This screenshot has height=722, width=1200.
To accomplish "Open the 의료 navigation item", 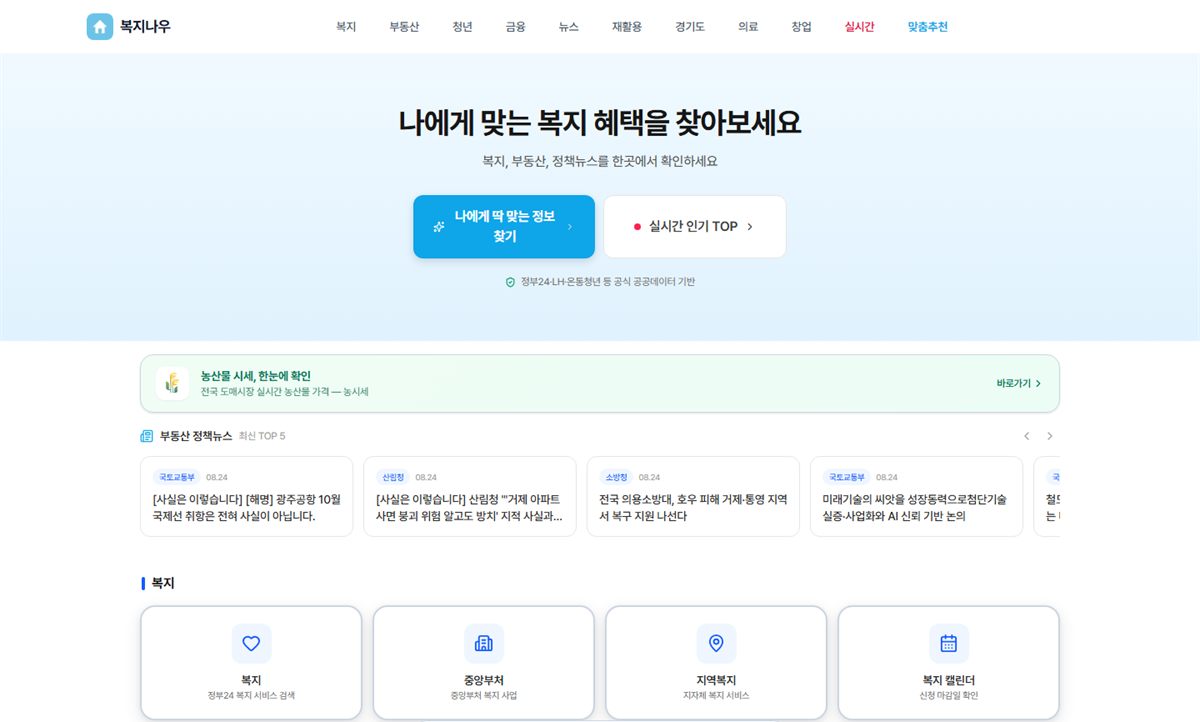I will (748, 27).
